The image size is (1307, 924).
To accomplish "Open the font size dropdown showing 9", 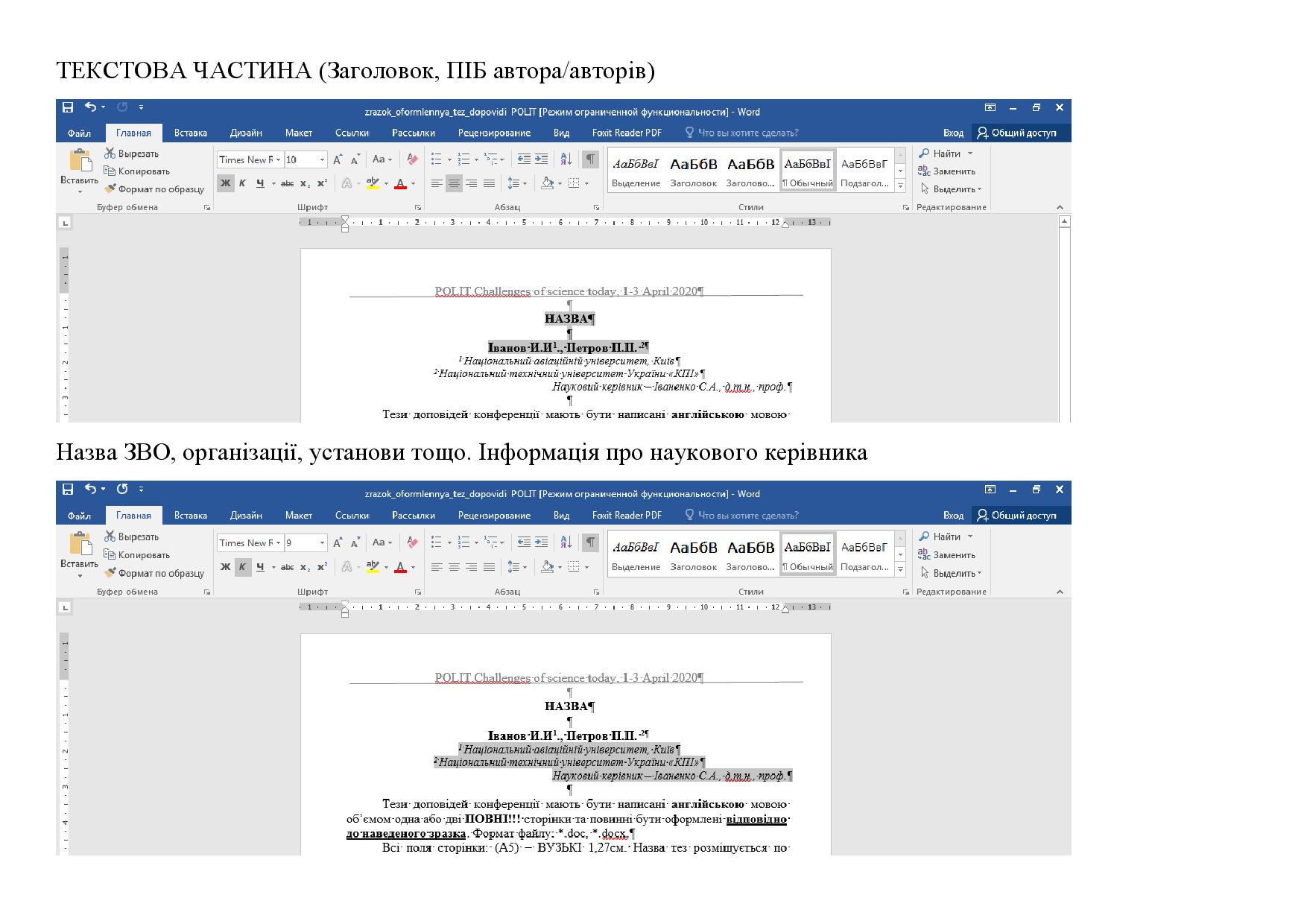I will tap(322, 542).
